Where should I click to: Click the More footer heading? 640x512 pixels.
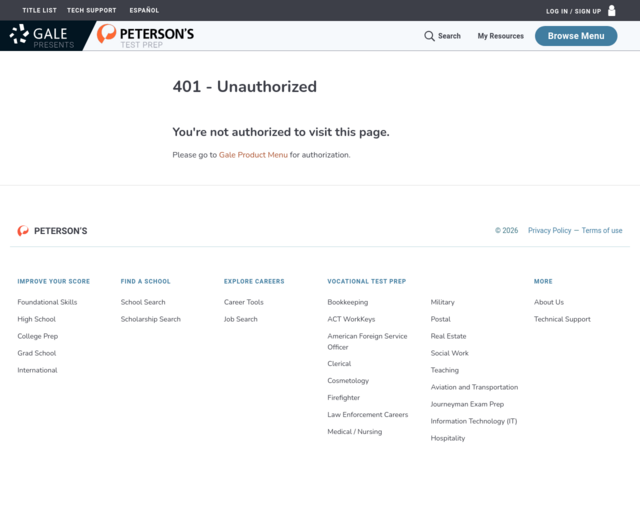543,281
